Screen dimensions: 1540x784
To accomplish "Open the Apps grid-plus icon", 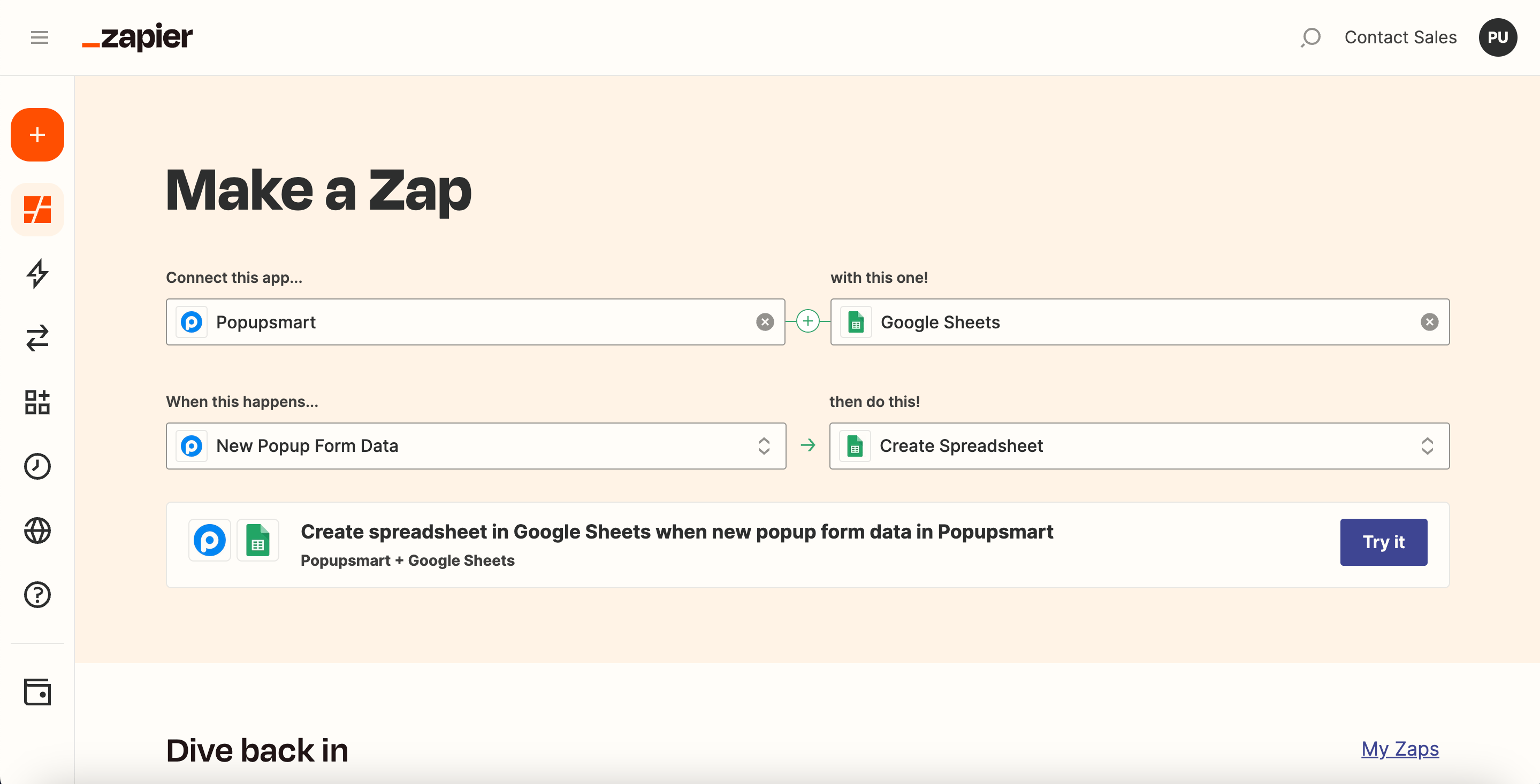I will [37, 402].
